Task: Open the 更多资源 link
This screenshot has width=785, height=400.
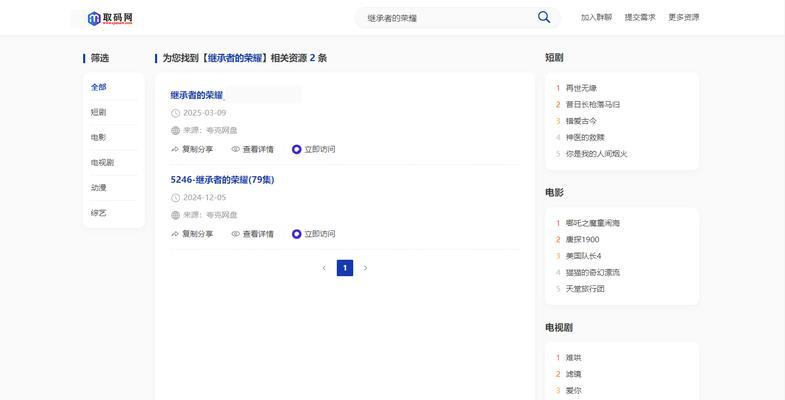Action: 683,18
